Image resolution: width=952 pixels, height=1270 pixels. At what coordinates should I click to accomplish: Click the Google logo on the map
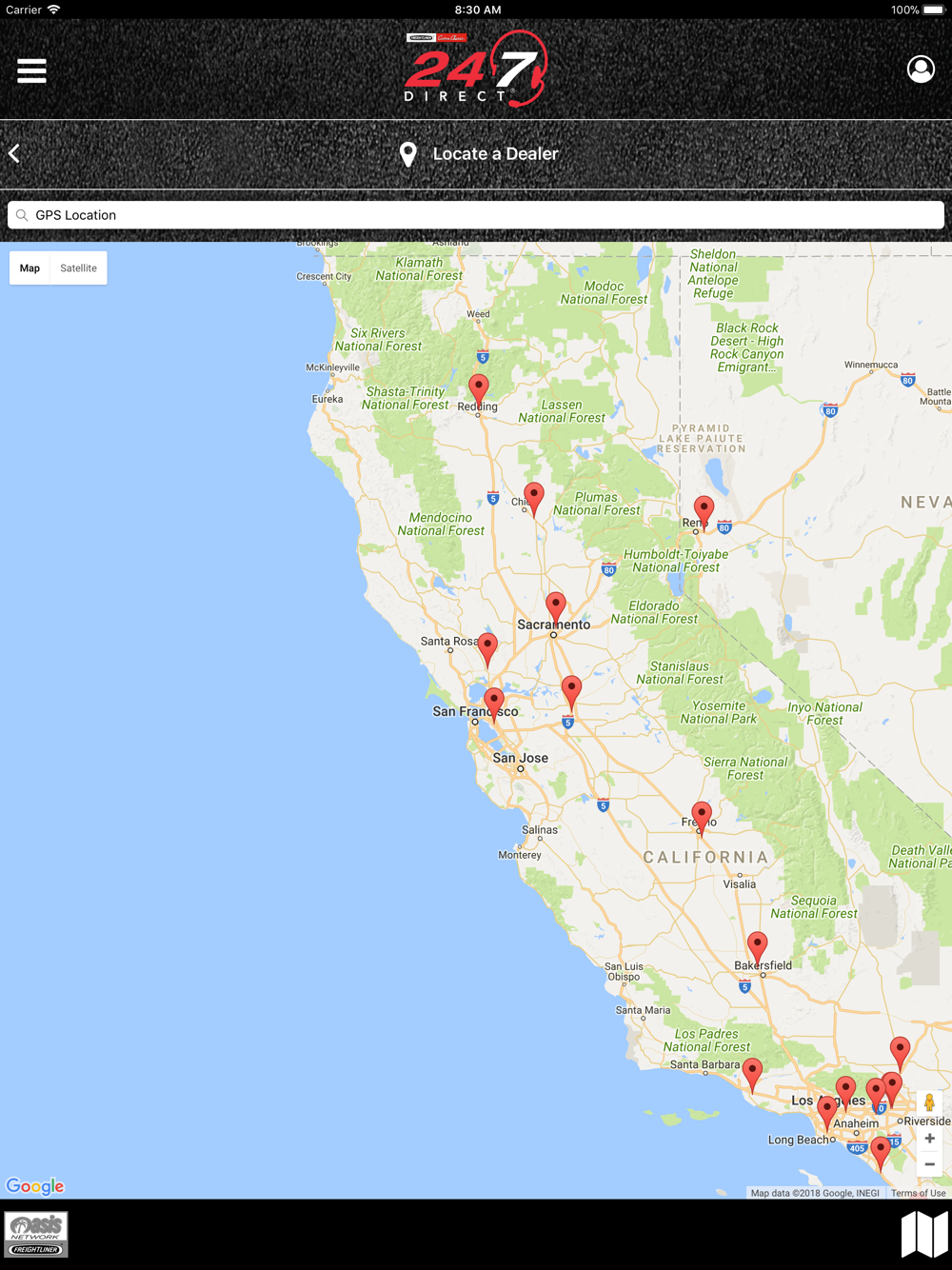[x=35, y=1186]
